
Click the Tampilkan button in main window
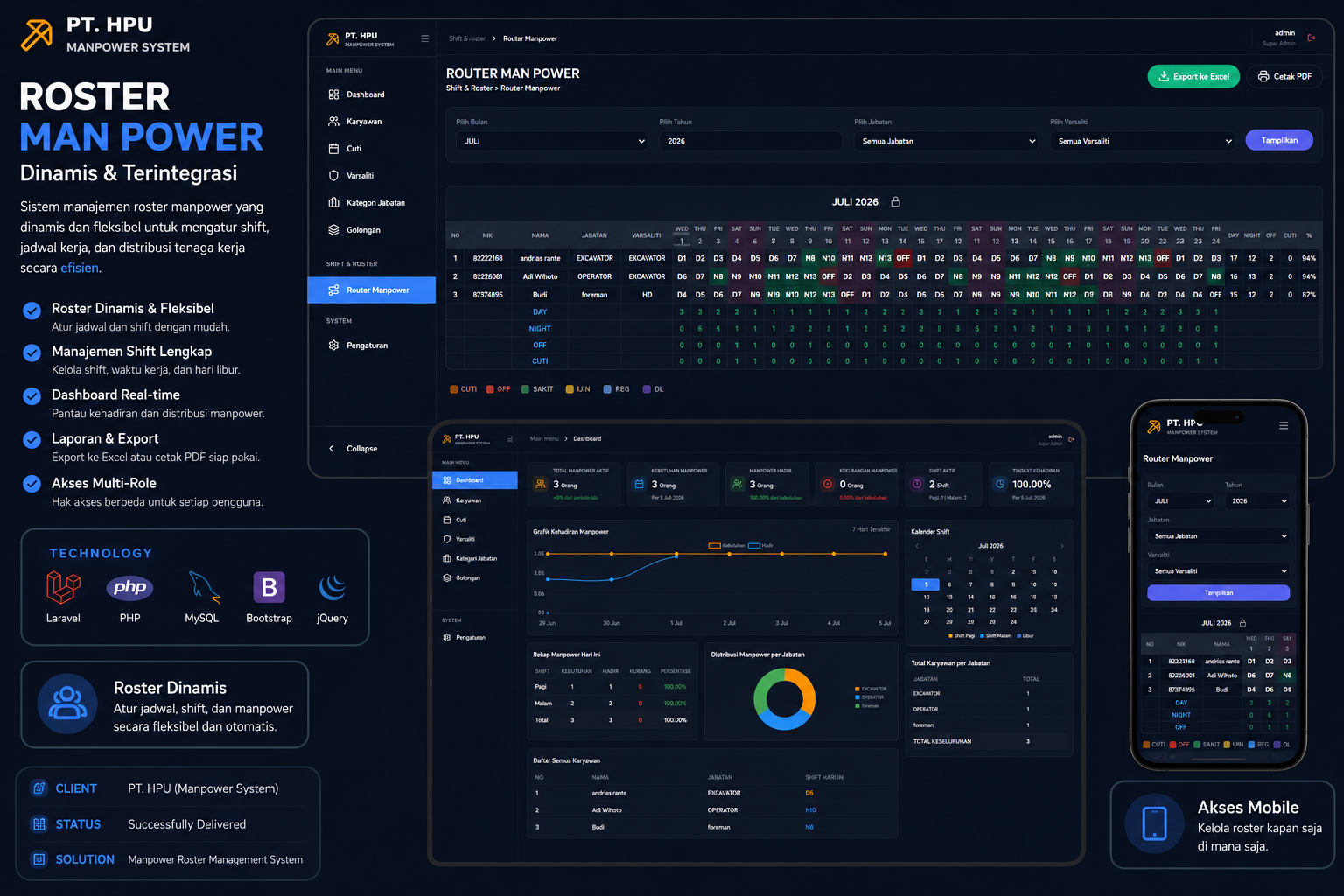[1279, 140]
